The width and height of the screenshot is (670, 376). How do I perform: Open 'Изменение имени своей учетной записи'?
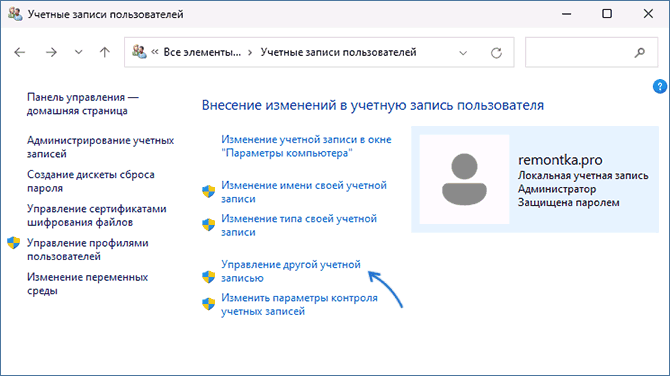304,192
